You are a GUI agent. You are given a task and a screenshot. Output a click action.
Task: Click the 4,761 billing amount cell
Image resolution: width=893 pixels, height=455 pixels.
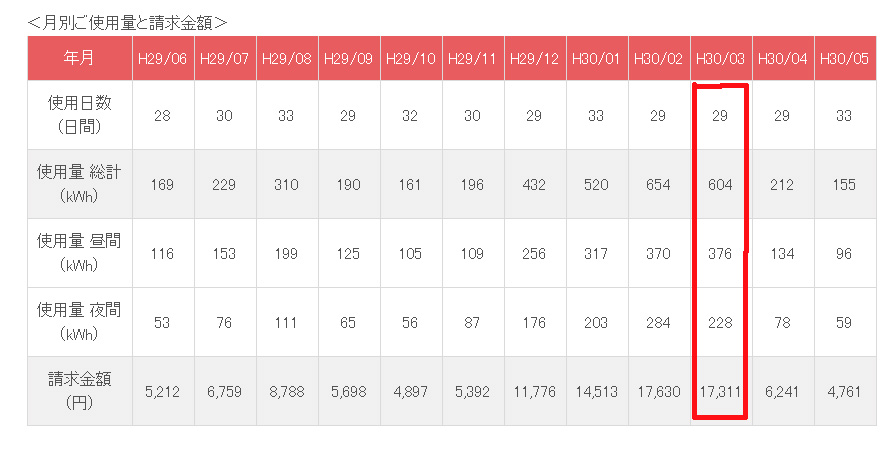pyautogui.click(x=844, y=392)
